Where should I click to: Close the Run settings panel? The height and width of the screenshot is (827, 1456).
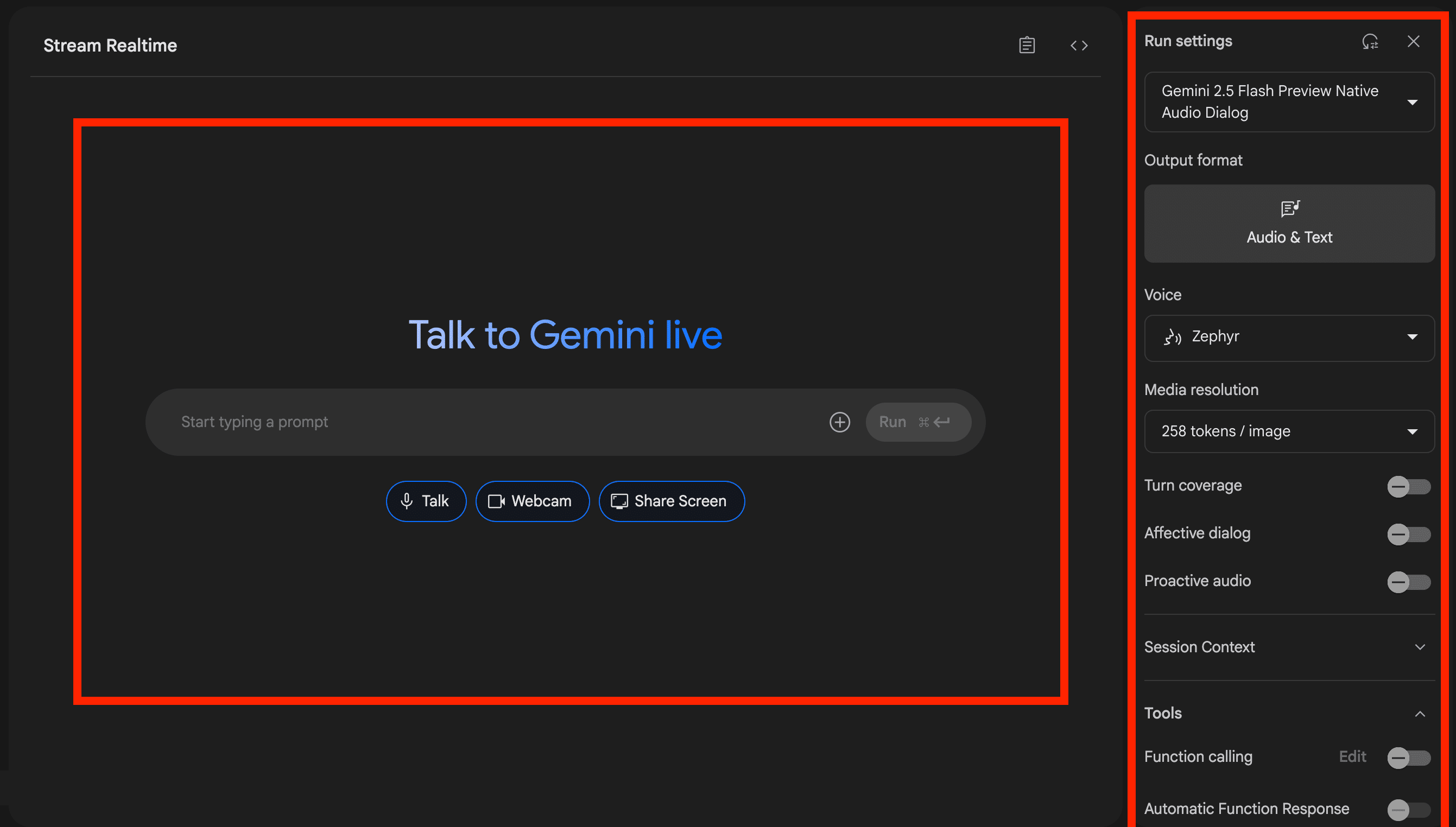pos(1414,41)
